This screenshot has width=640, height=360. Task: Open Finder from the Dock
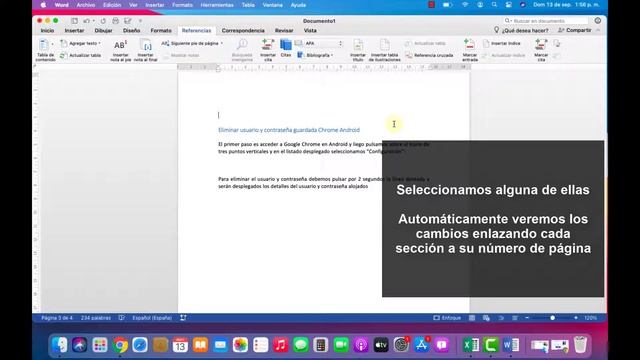(60, 345)
